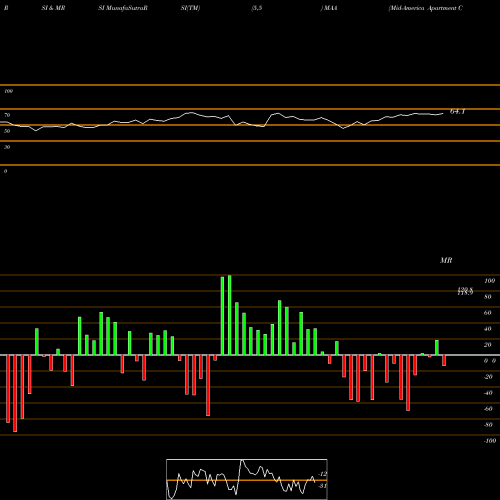The height and width of the screenshot is (500, 500).
Task: Click the RSI axis label '0' at left
Action: click(x=5, y=171)
